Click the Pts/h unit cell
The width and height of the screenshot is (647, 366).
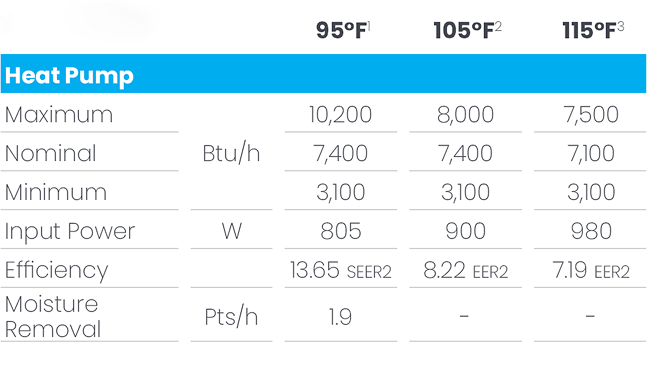pos(231,317)
